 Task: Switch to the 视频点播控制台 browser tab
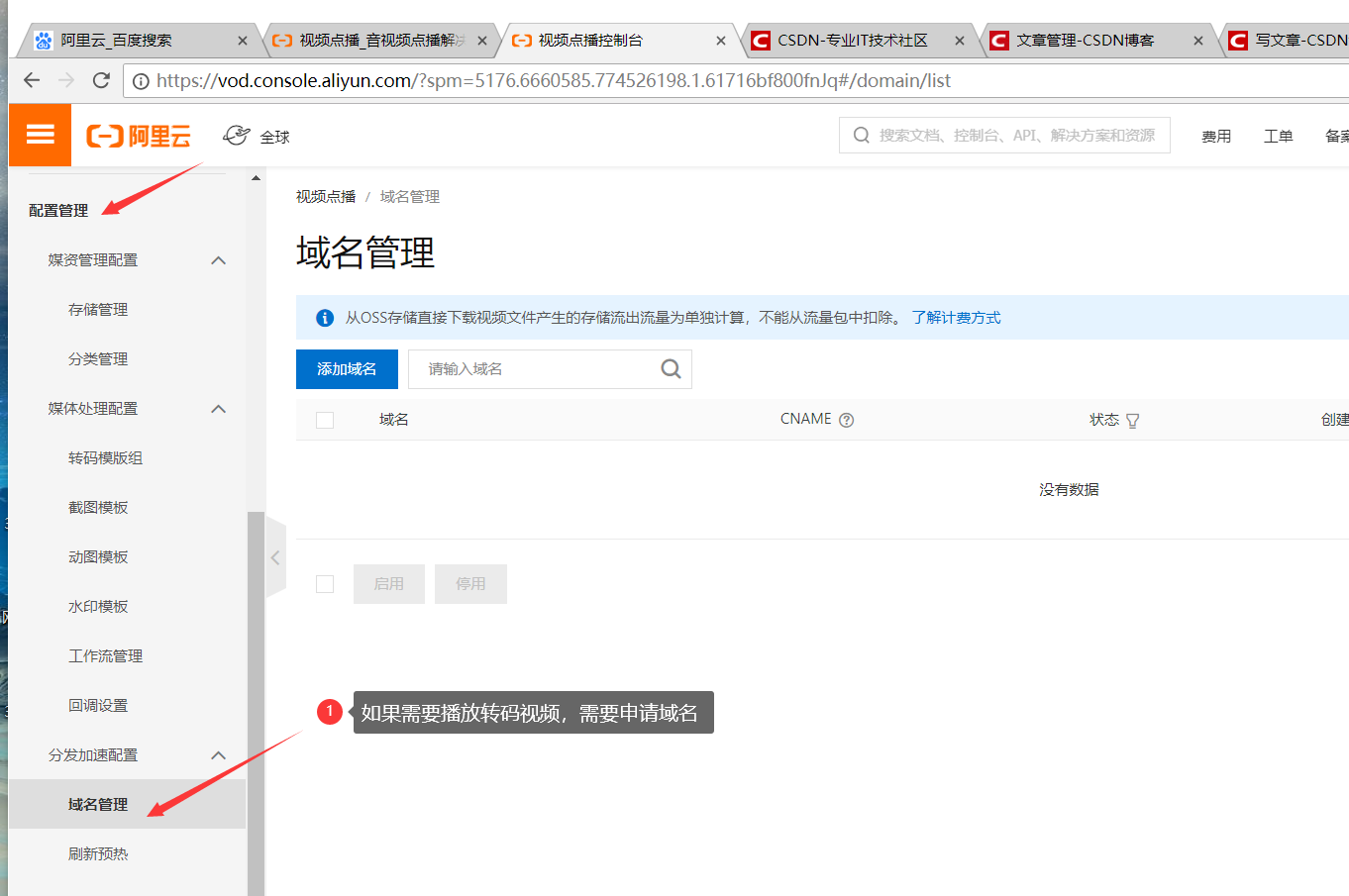coord(604,41)
